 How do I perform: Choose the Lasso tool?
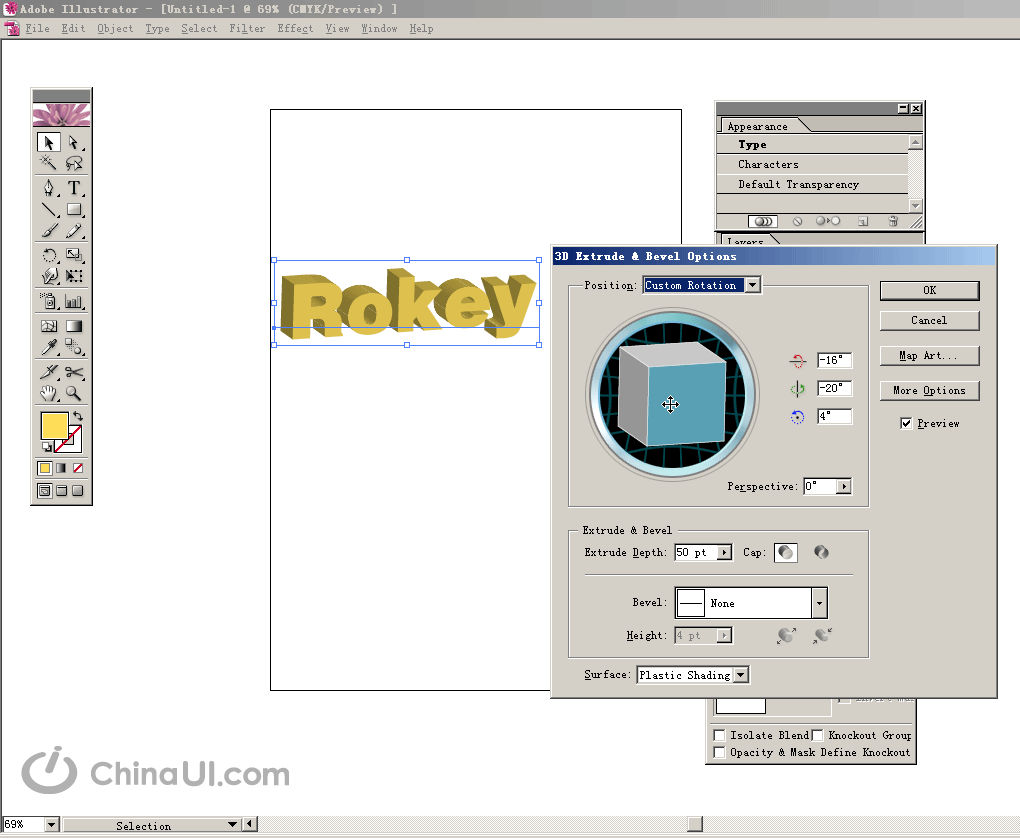coord(74,163)
